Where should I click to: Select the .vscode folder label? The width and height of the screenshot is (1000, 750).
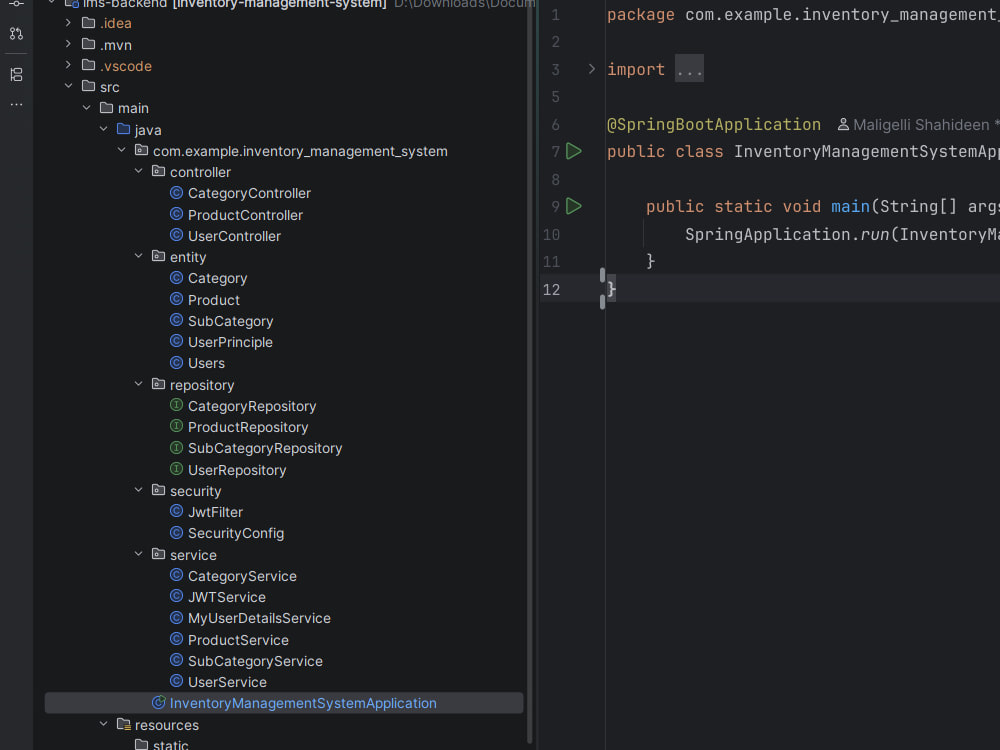click(x=126, y=66)
